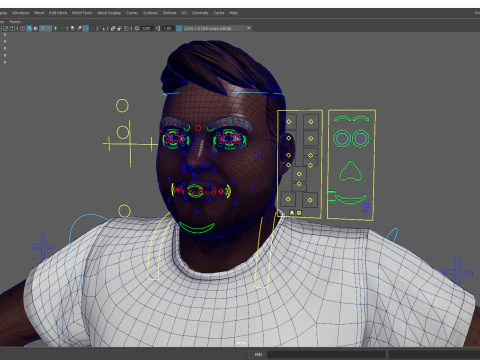Toggle X-Ray Joints icon
Screen dimensions: 480x360
pyautogui.click(x=126, y=28)
